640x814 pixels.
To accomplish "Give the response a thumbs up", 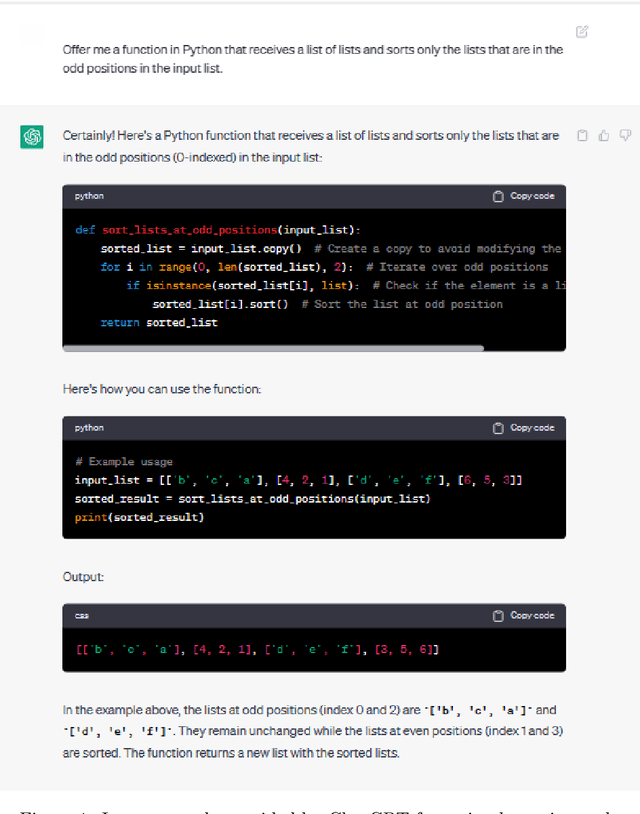I will [604, 136].
